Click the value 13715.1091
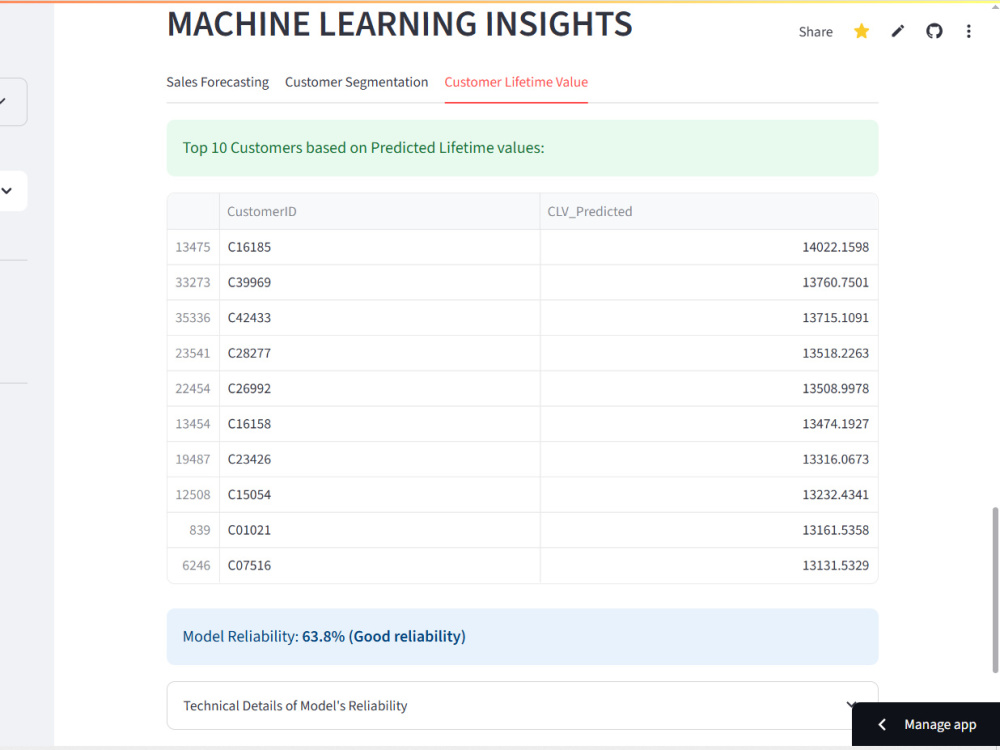The image size is (1000, 750). [835, 318]
